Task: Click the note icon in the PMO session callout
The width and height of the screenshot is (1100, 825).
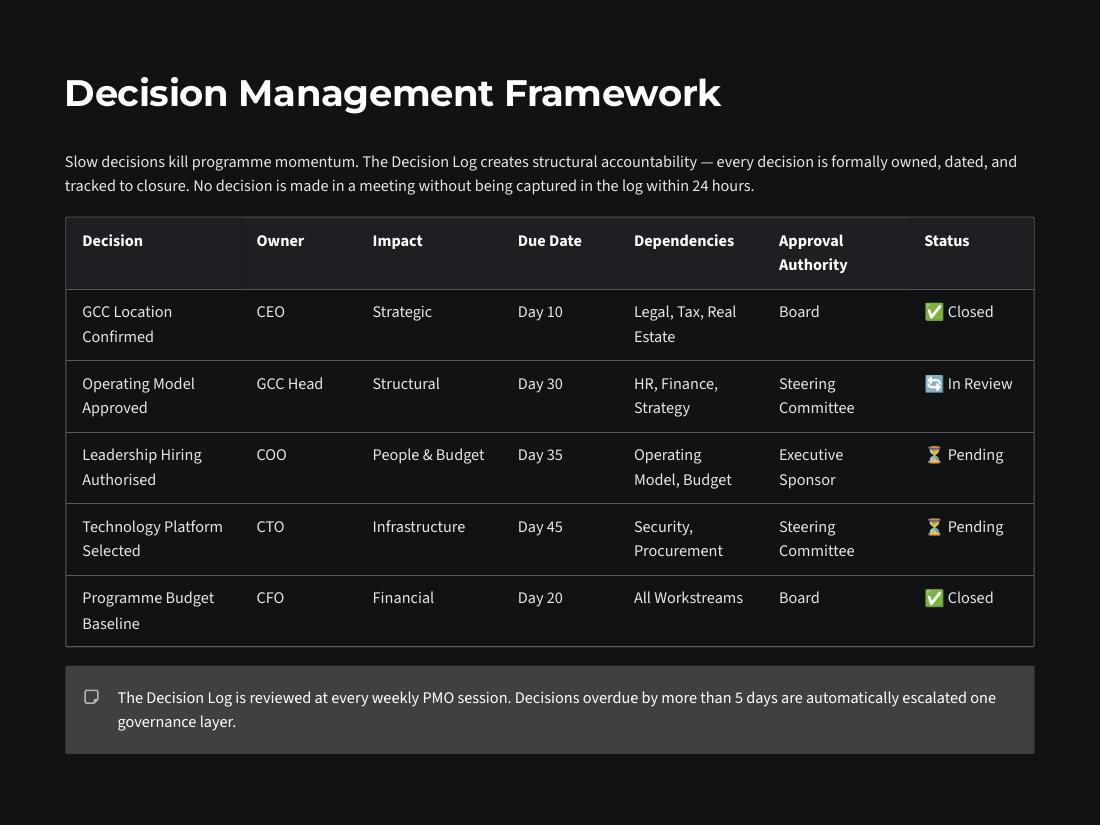Action: (x=91, y=697)
